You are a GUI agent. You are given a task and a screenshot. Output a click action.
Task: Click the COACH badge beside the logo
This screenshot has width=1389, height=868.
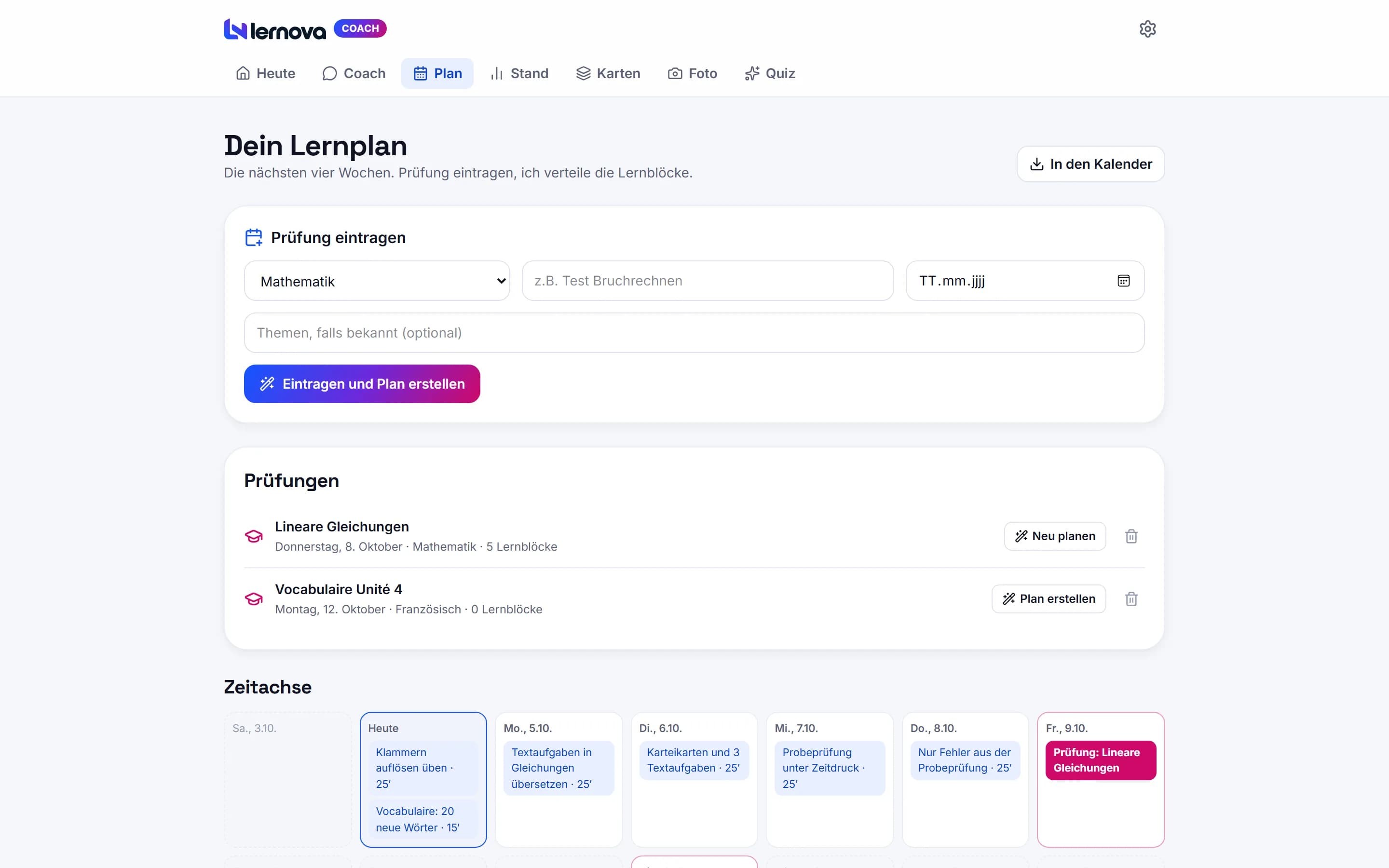coord(360,28)
